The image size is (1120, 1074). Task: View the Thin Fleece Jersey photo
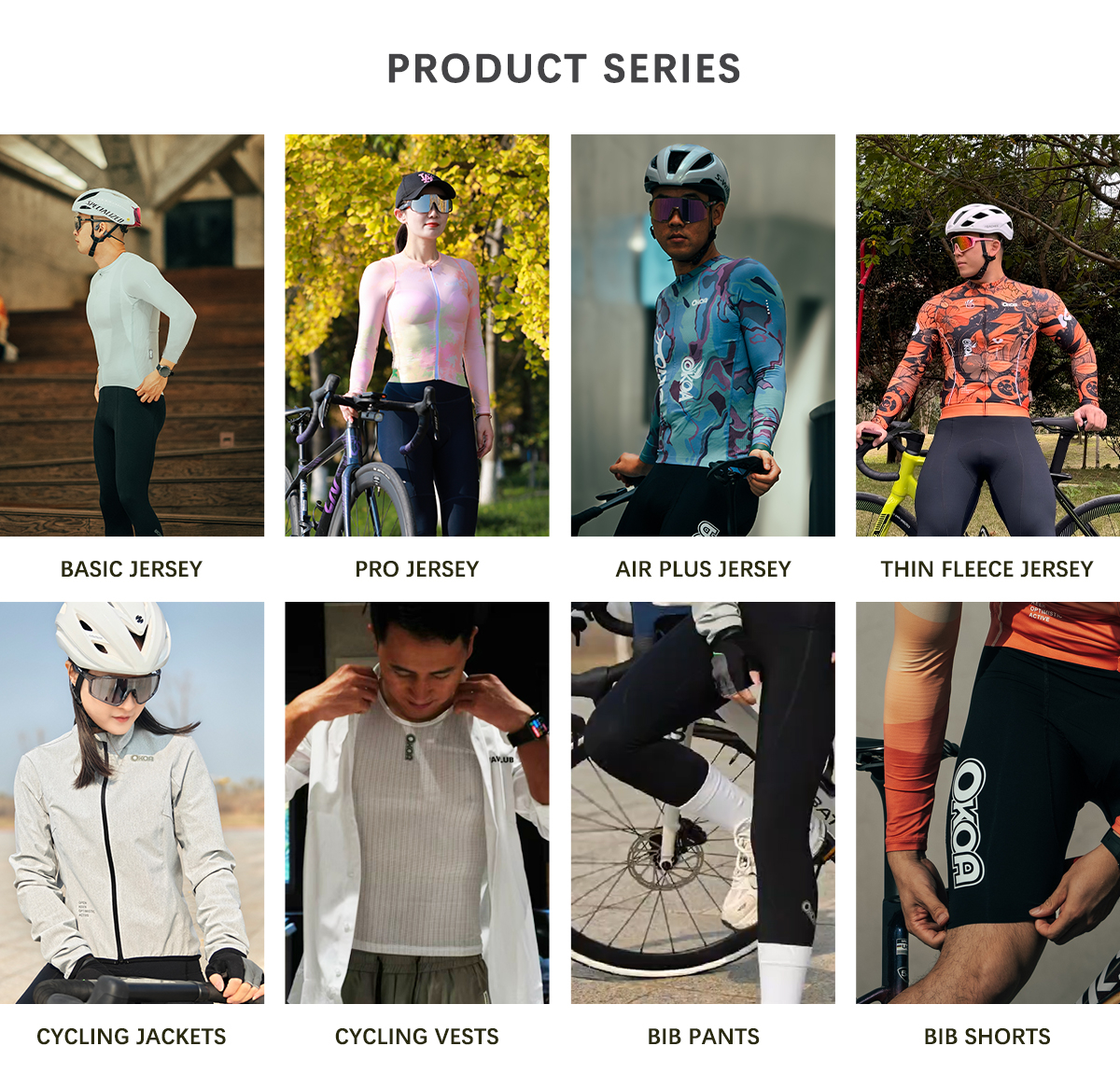click(988, 335)
